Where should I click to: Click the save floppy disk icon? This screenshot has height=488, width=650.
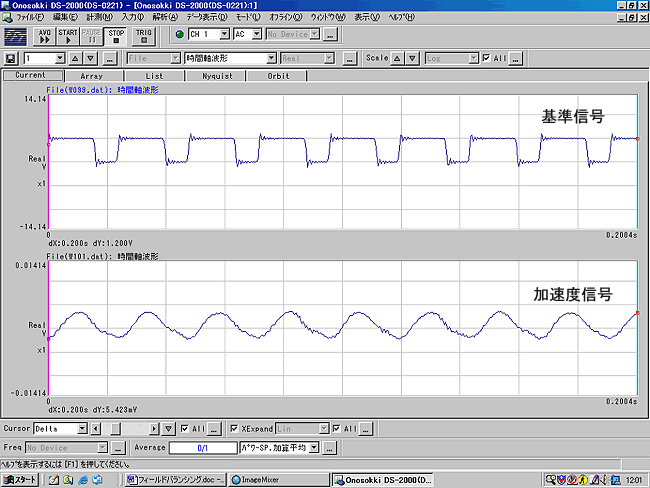tap(10, 58)
